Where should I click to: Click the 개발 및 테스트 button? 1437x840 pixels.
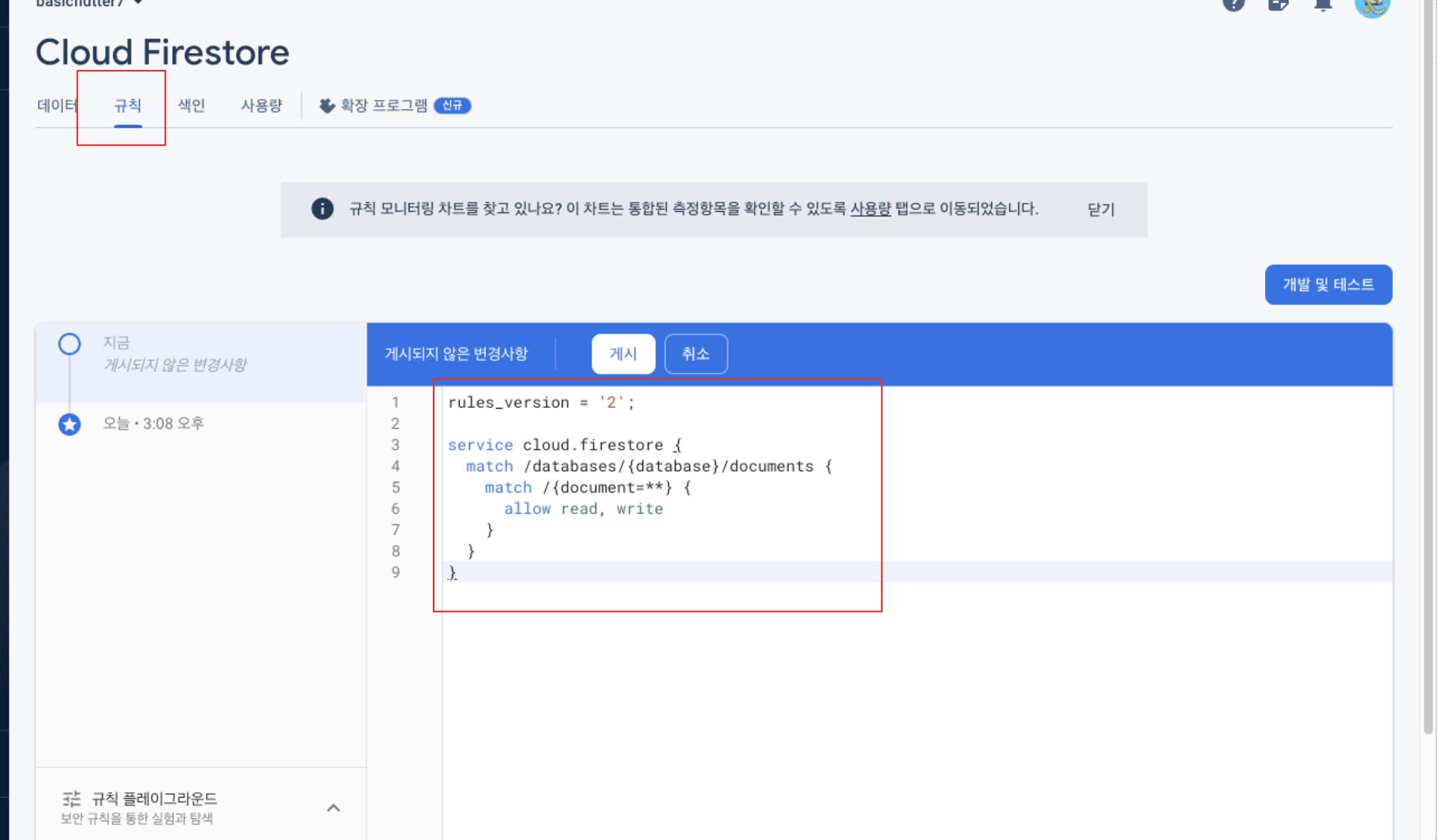click(1328, 284)
